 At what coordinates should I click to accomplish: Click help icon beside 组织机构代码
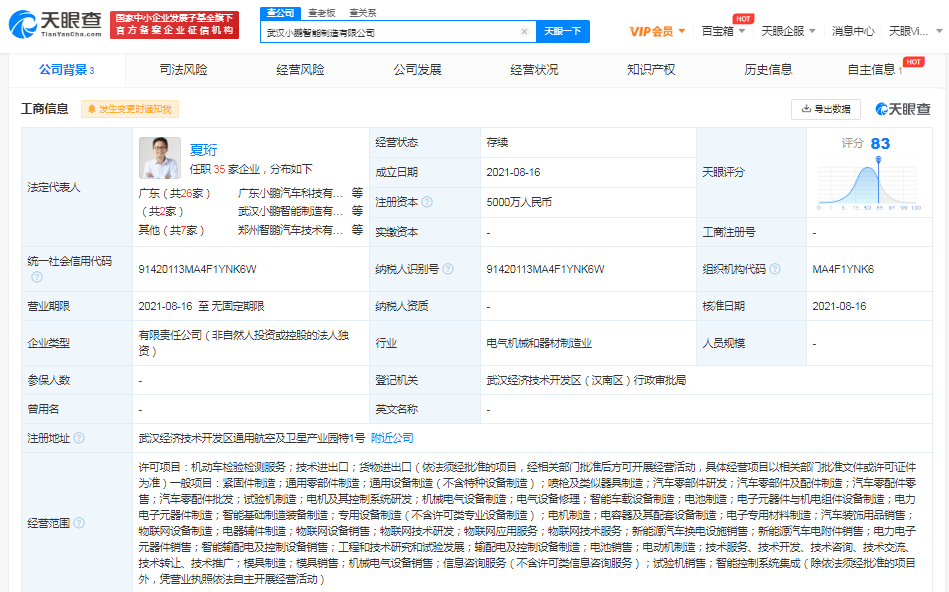774,270
